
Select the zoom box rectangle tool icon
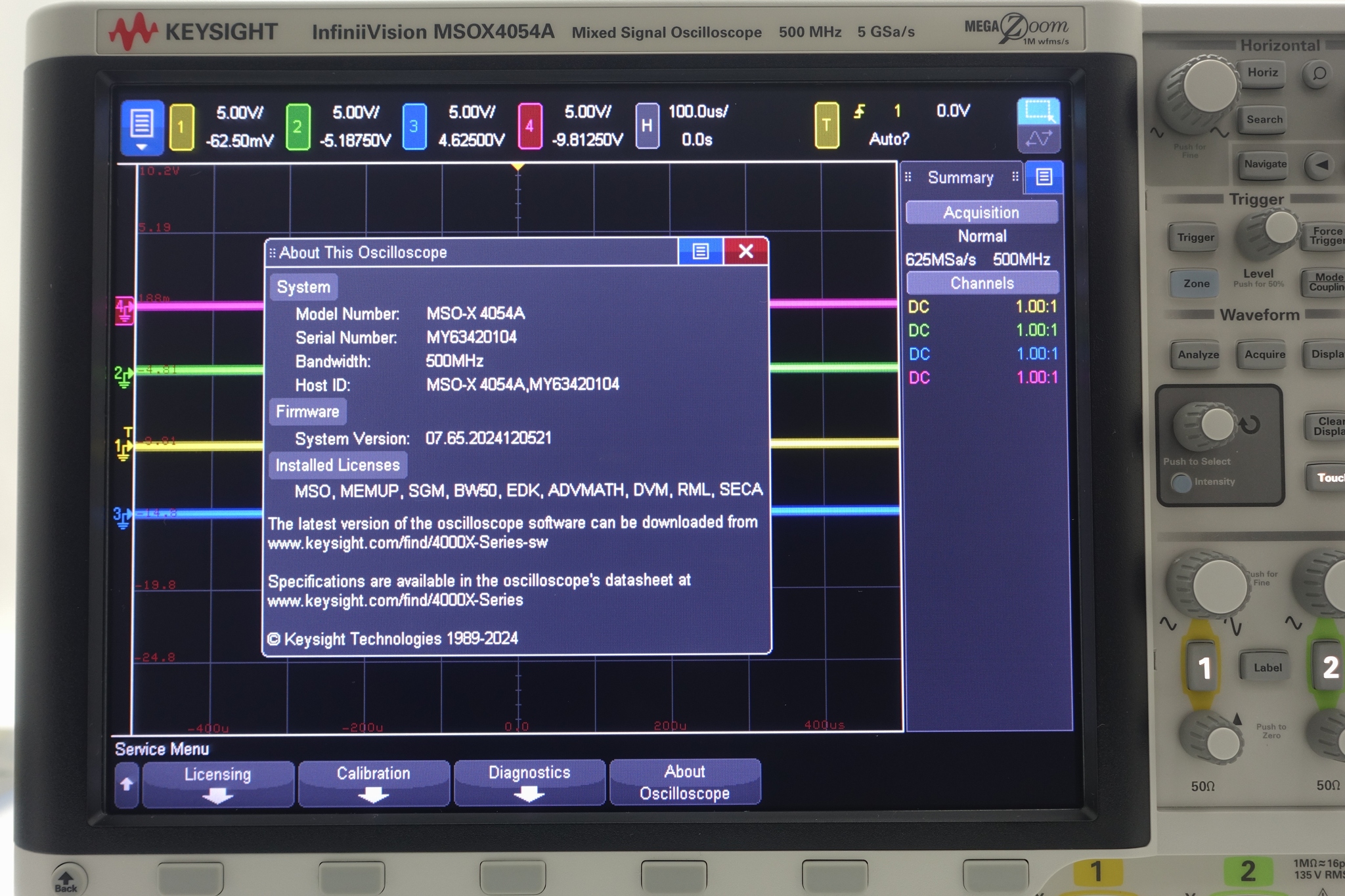tap(1038, 111)
